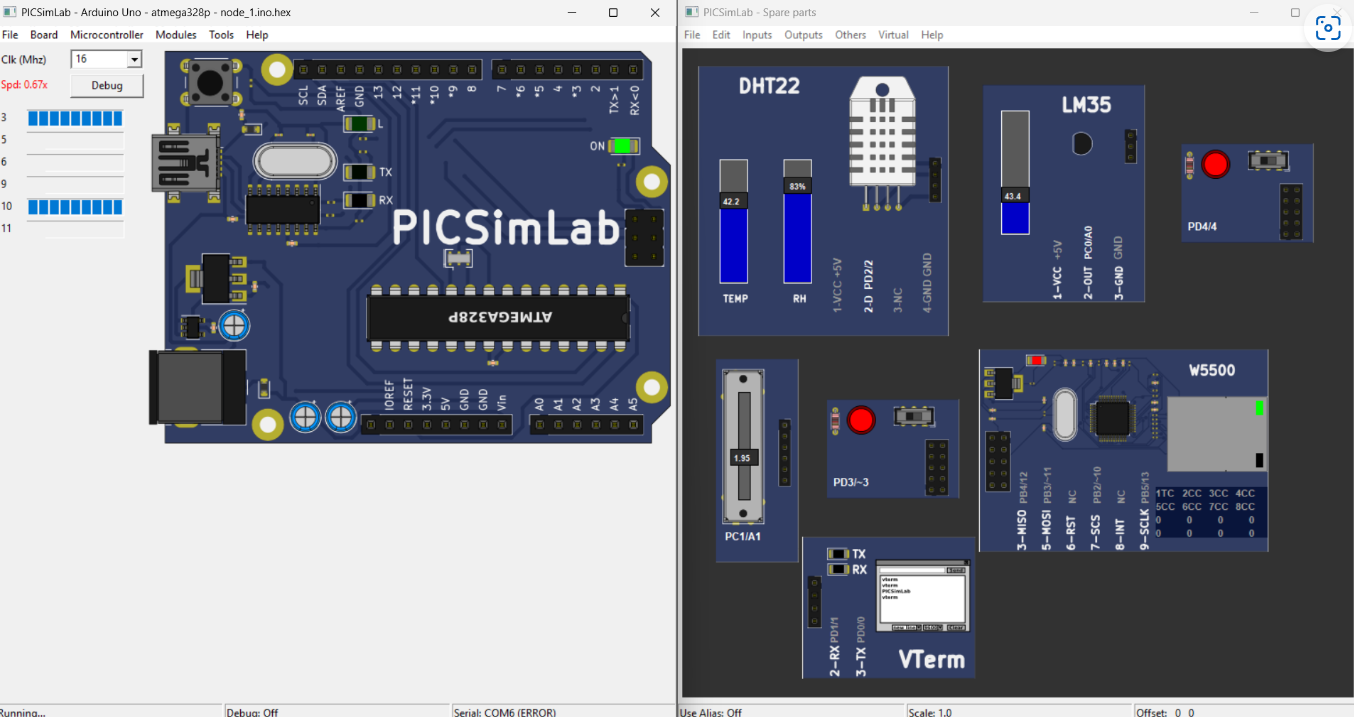Click the ICSP header on Arduino board
Viewport: 1354px width, 717px height.
[645, 238]
